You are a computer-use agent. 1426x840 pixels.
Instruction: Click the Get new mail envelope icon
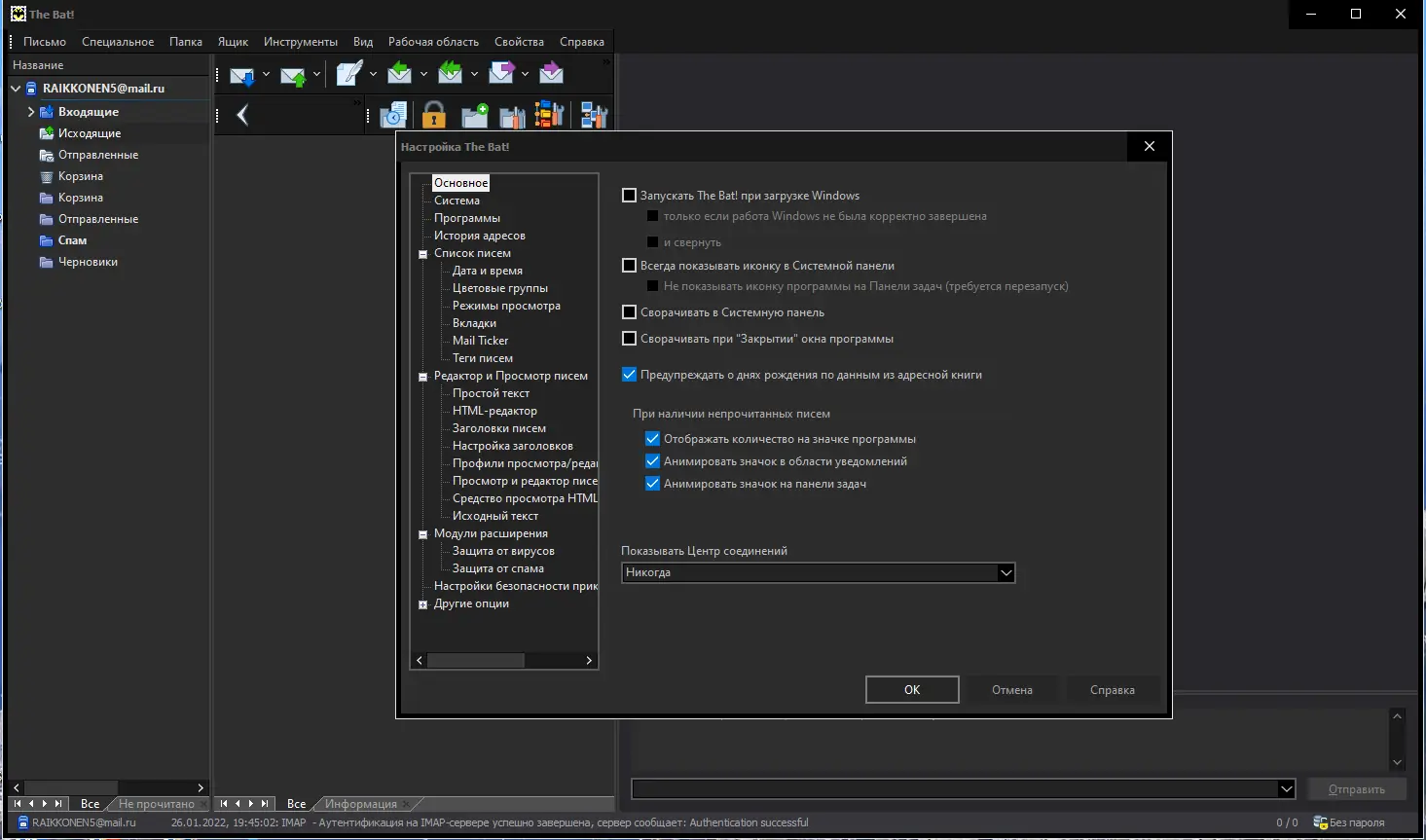click(x=241, y=75)
